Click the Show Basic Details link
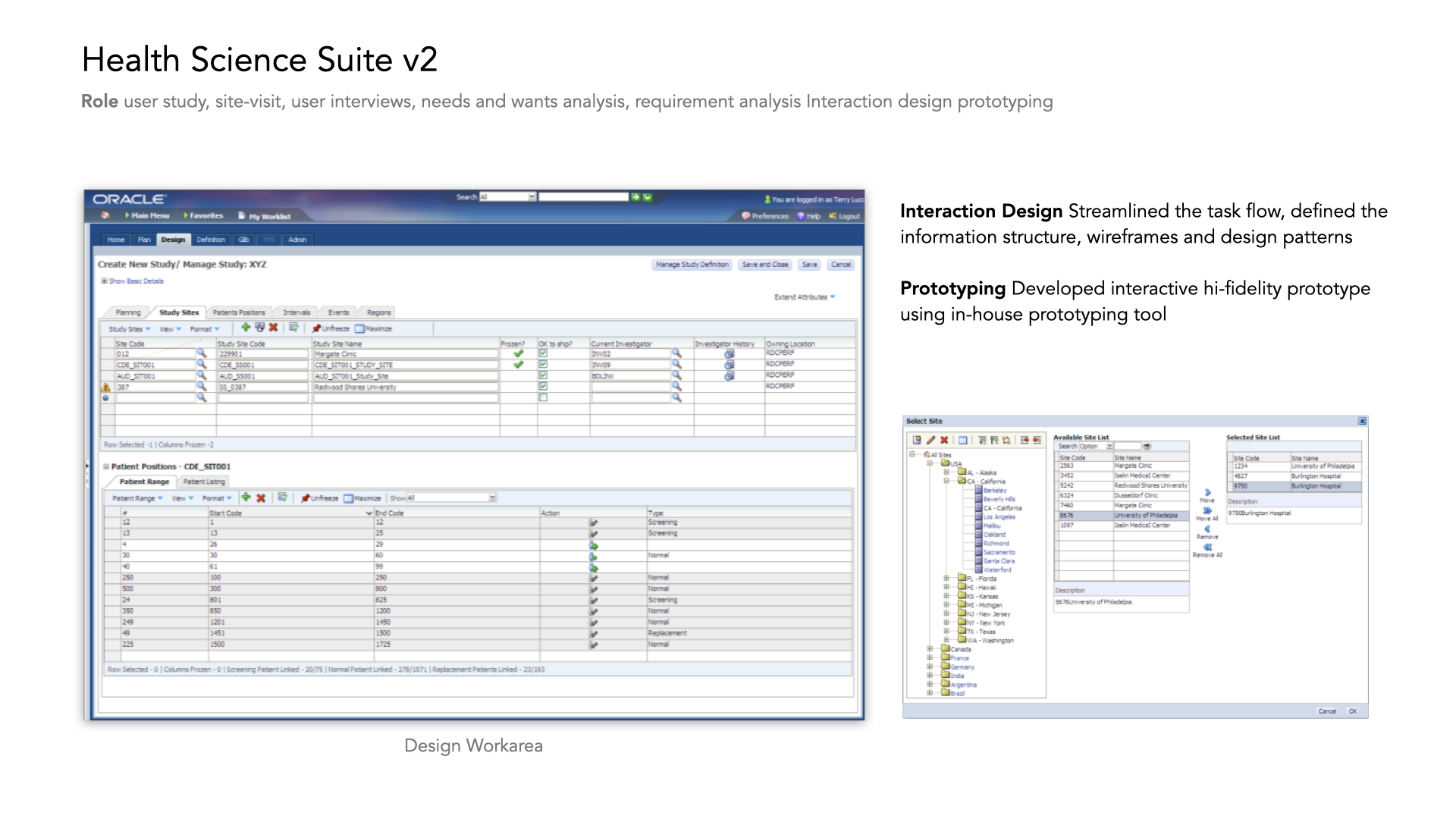This screenshot has width=1456, height=819. [136, 281]
